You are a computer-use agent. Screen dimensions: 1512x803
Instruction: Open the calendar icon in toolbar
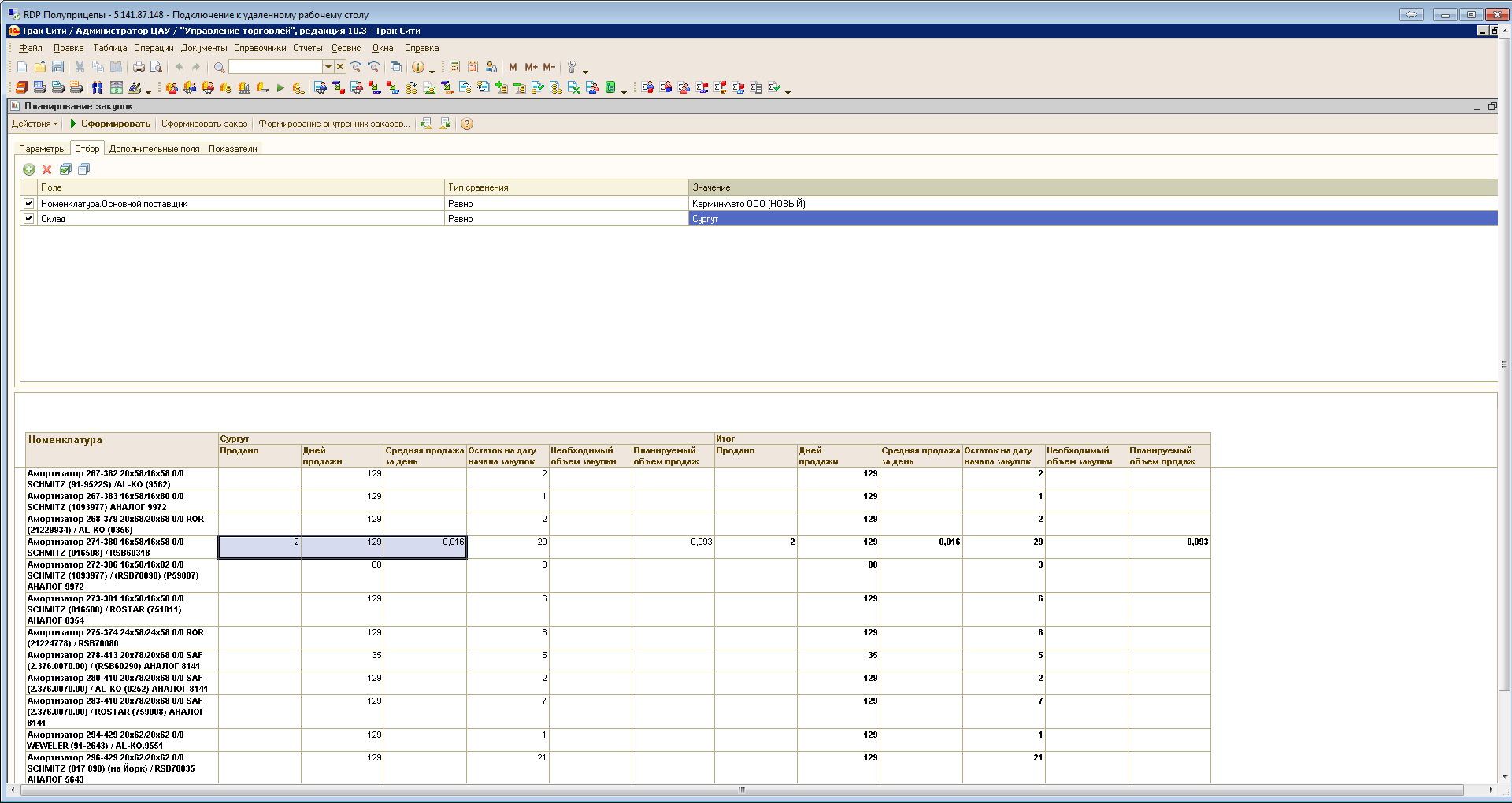(472, 67)
